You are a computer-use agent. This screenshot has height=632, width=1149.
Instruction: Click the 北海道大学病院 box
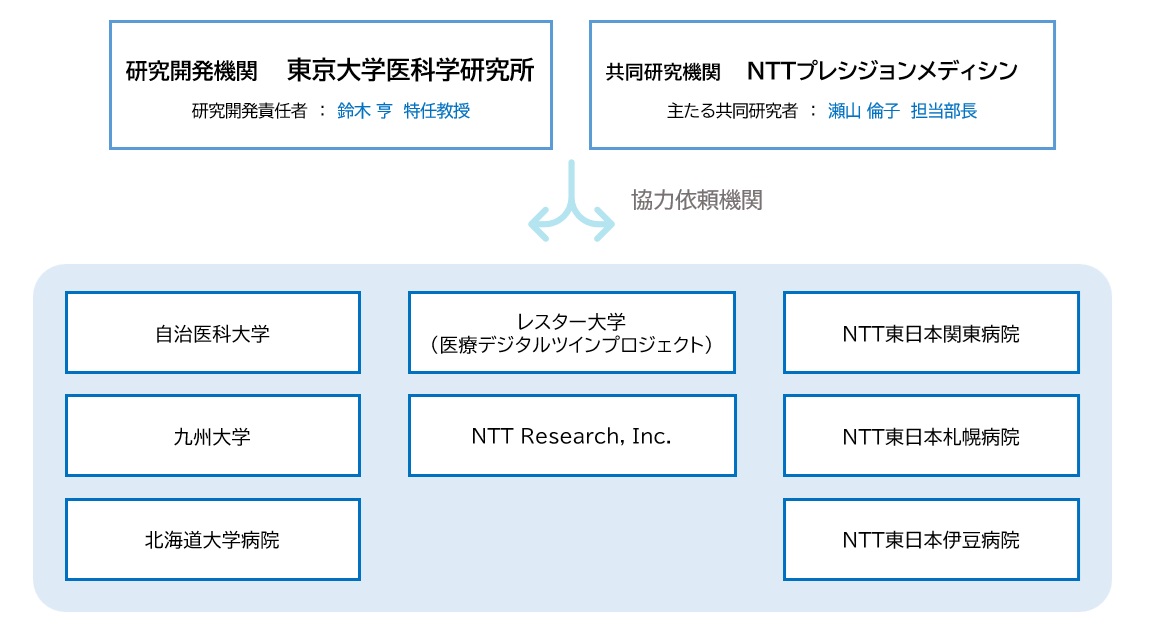(x=213, y=540)
